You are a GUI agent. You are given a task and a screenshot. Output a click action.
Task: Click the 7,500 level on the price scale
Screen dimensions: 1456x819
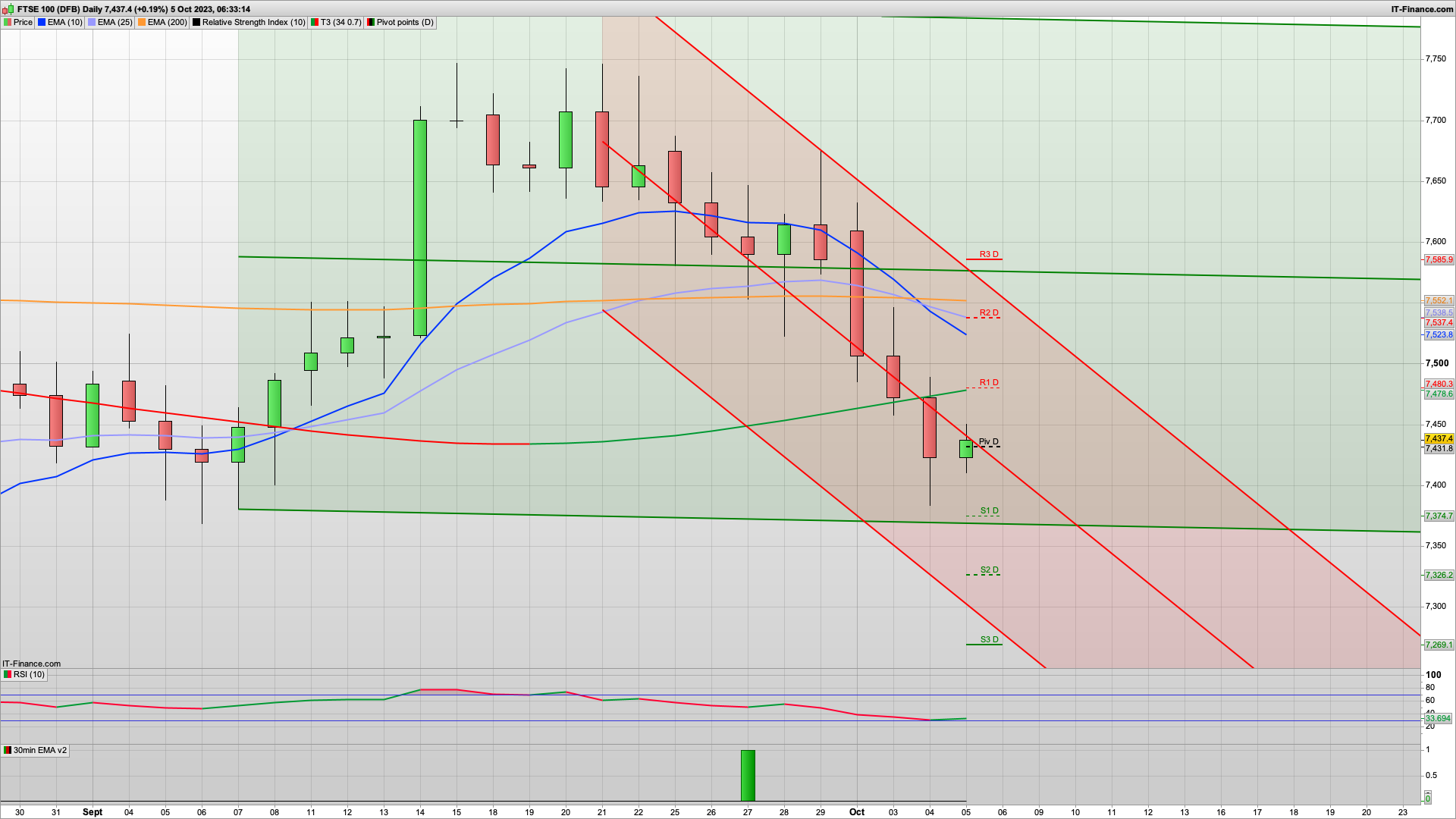click(x=1436, y=363)
